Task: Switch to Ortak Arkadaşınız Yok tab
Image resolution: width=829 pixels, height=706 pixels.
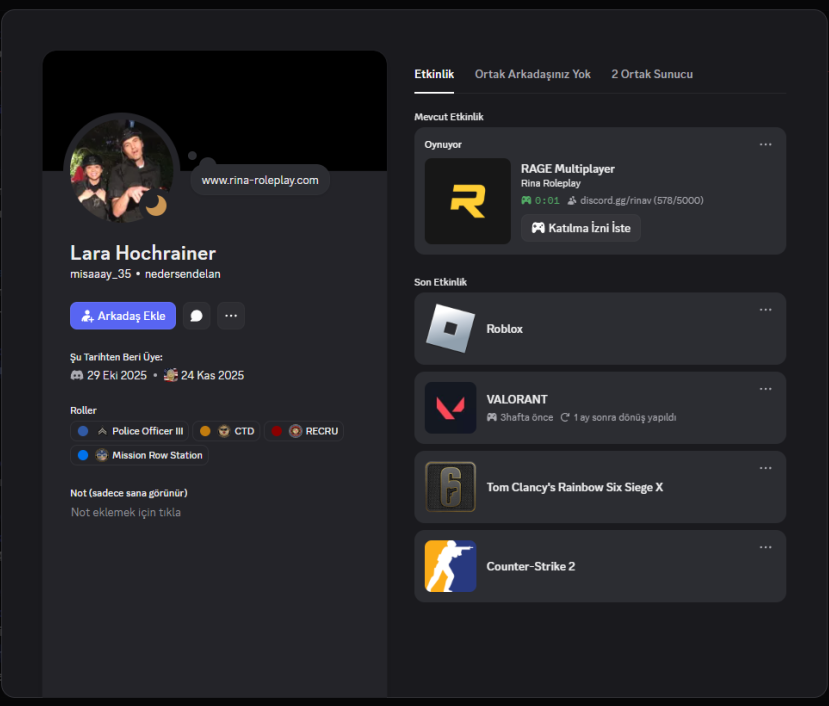Action: point(532,74)
